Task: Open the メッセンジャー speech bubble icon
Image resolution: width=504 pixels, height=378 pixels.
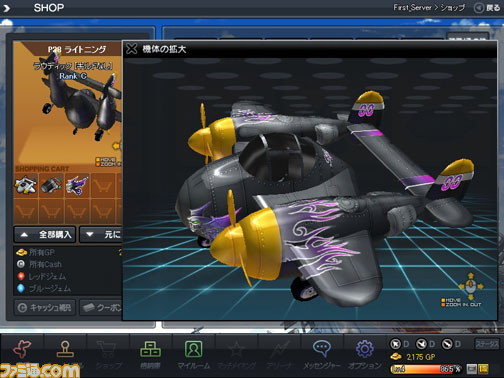Action: point(322,354)
